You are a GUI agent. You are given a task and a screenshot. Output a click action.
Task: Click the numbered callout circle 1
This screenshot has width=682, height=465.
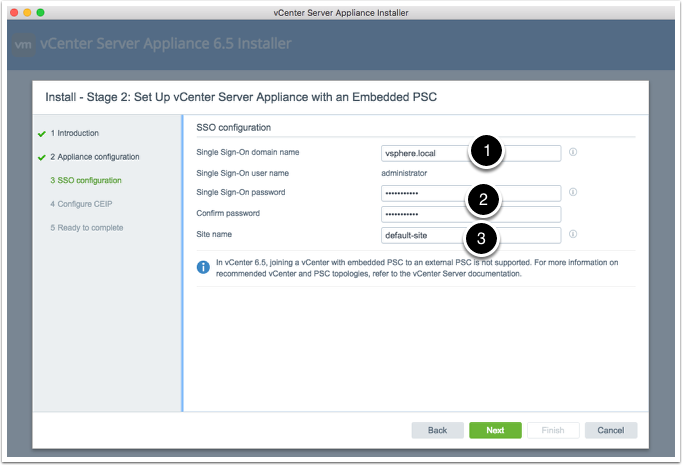486,152
